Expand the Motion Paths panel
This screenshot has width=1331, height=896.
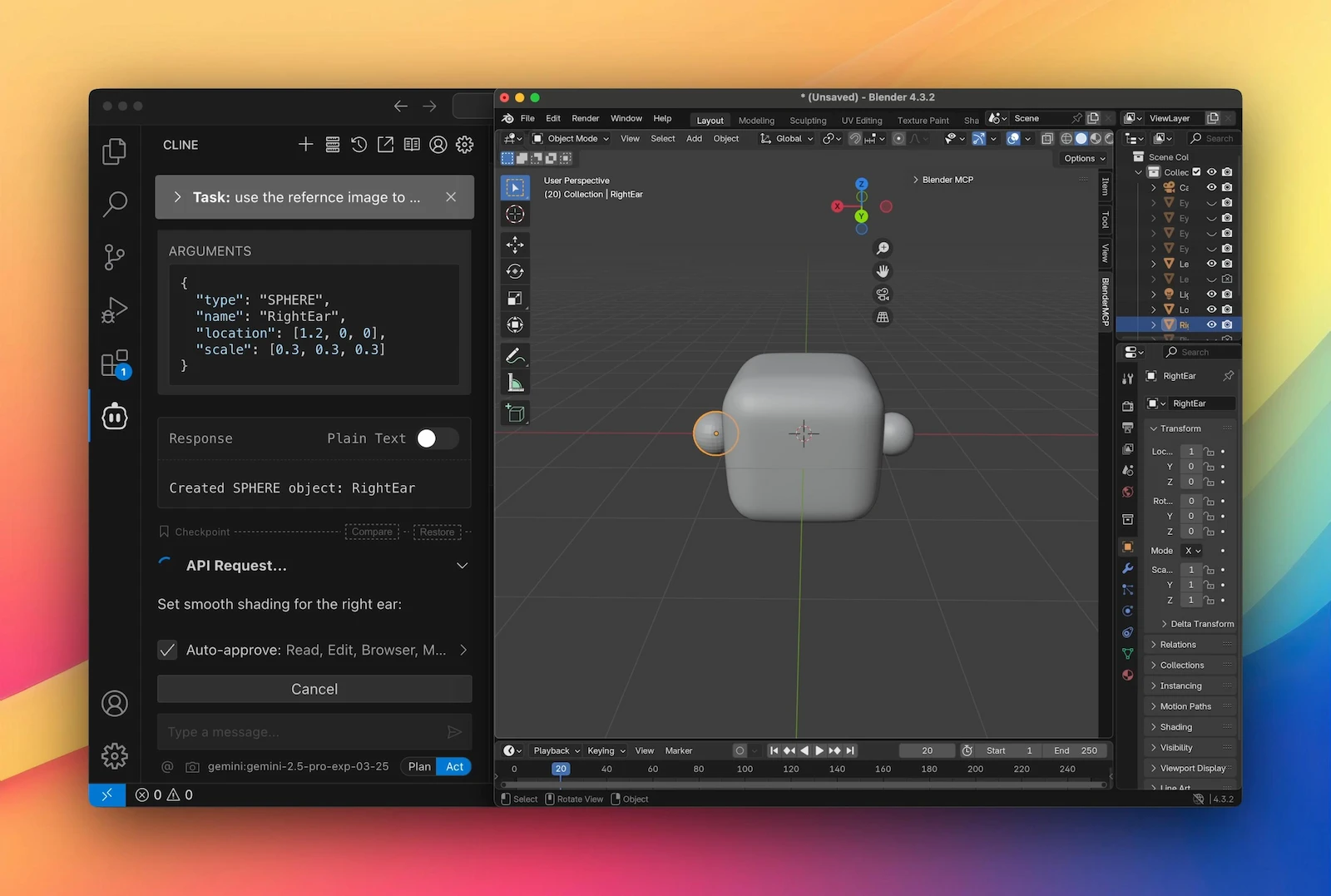[x=1191, y=706]
